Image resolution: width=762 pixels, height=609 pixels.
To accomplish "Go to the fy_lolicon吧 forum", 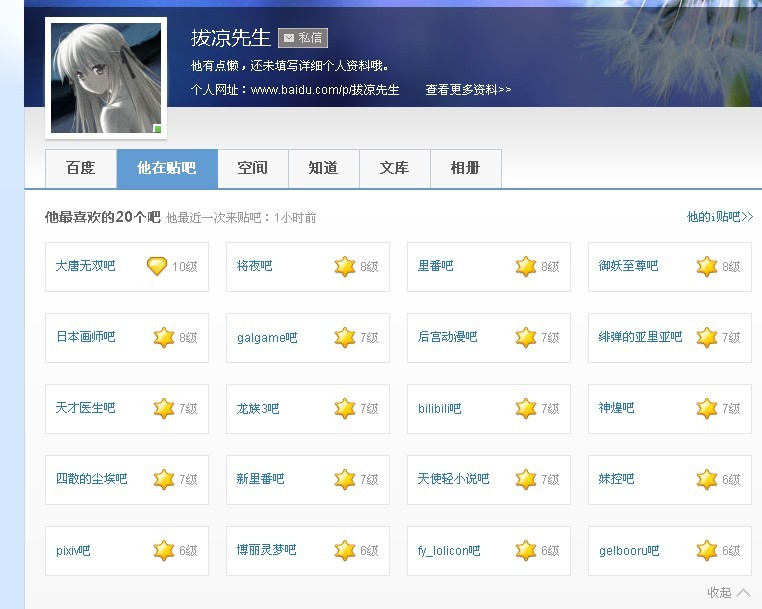I will click(x=449, y=550).
